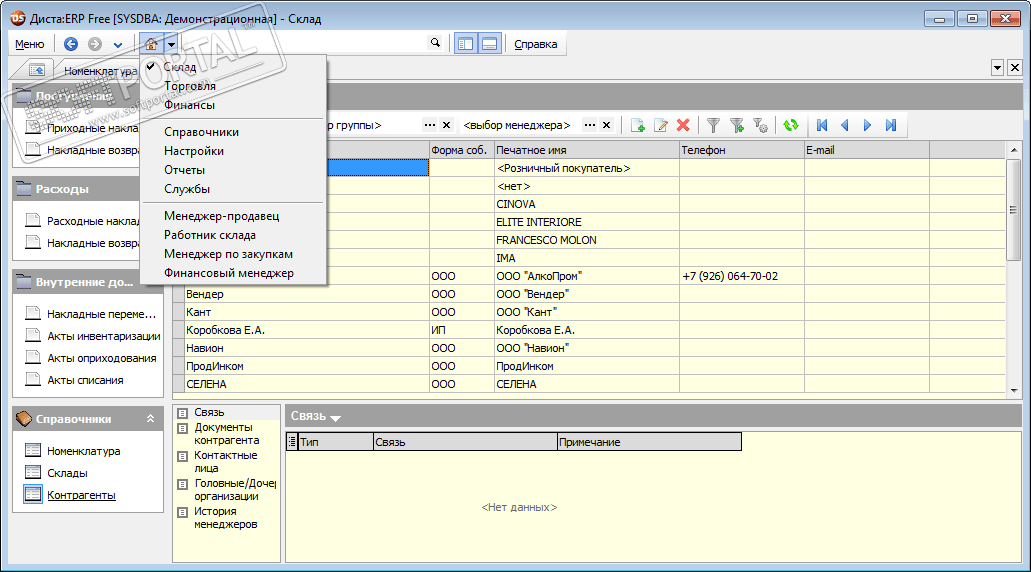Click the red delete record icon

tap(683, 125)
